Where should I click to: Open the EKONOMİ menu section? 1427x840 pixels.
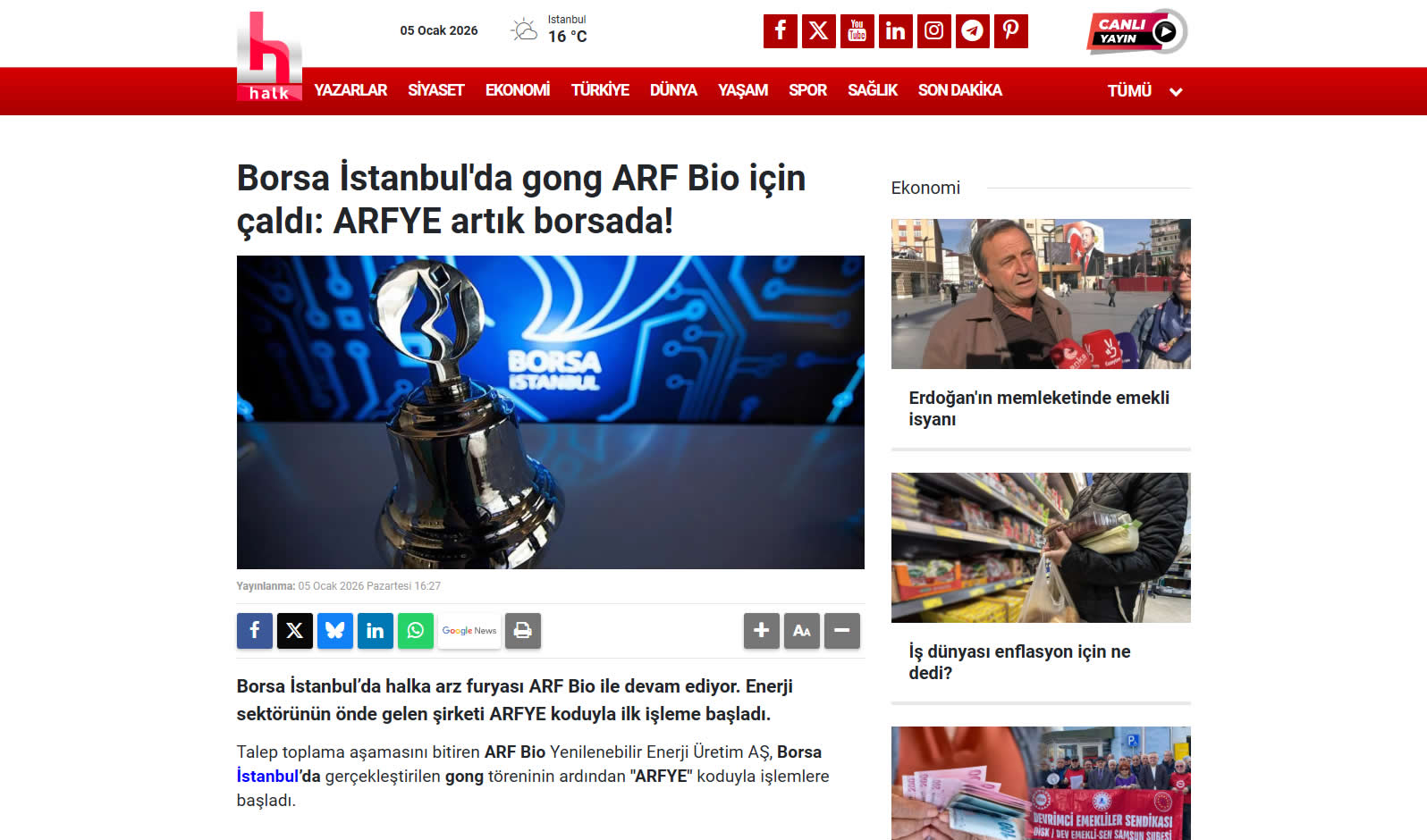517,90
